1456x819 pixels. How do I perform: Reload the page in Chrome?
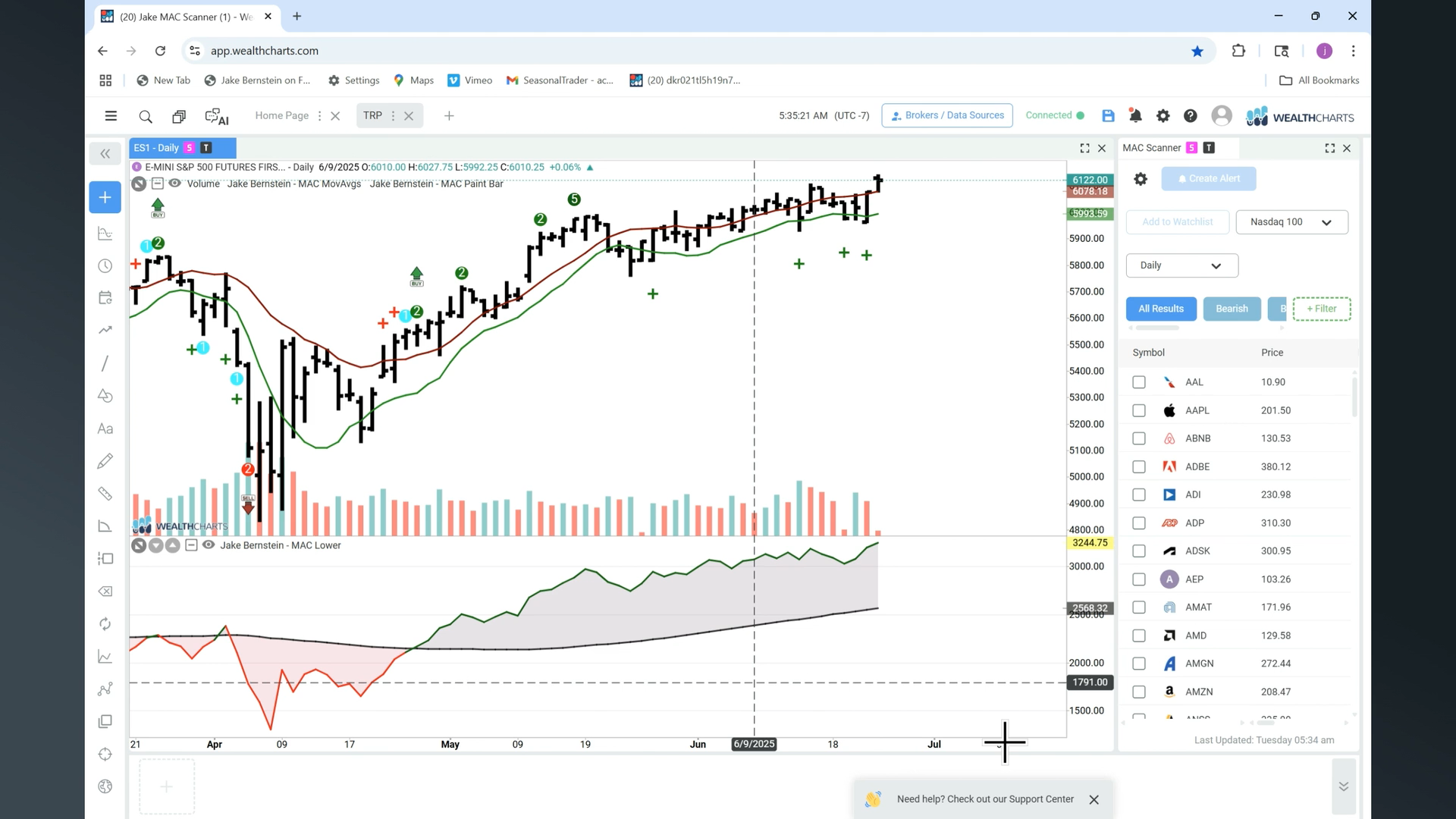coord(160,51)
